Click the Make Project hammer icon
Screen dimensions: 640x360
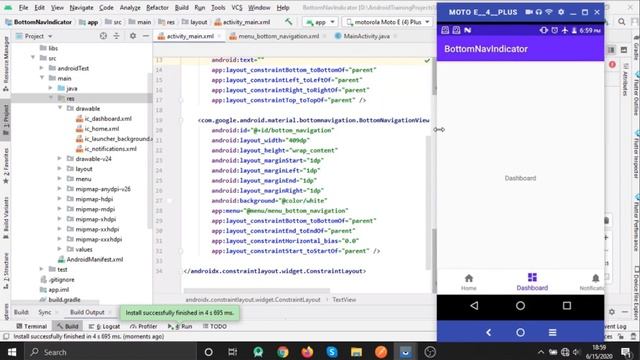click(x=289, y=22)
